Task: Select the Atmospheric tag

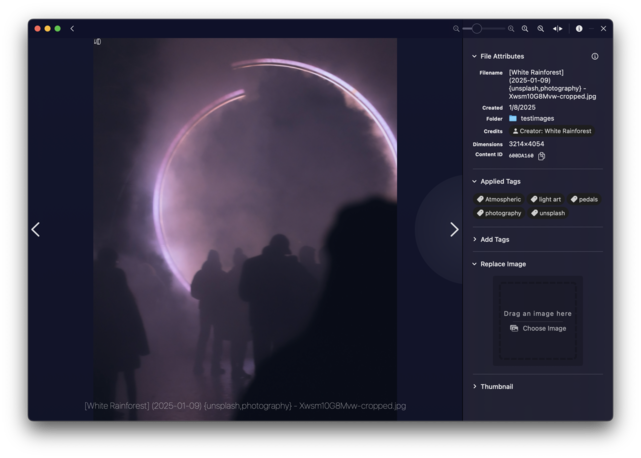Action: (499, 199)
